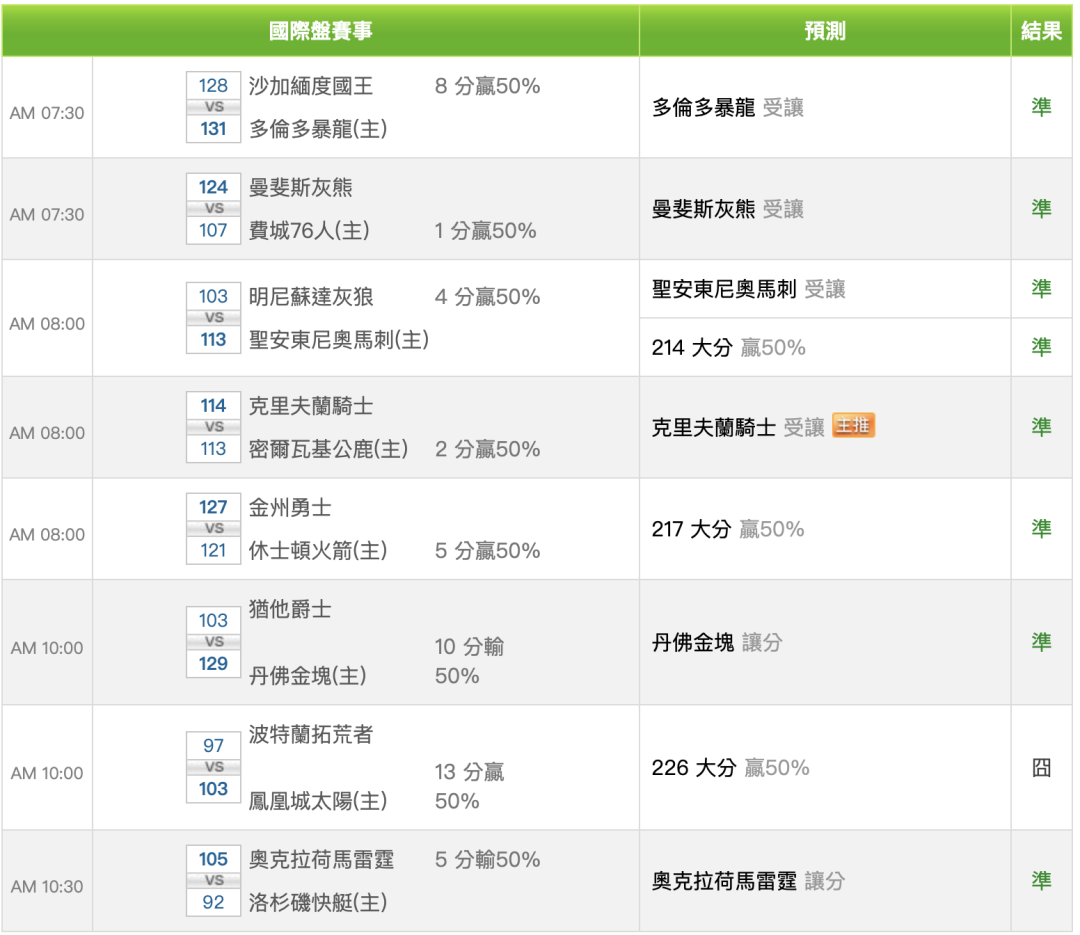This screenshot has height=935, width=1080.
Task: Click the 囧 result for 226 大分
Action: click(1041, 768)
